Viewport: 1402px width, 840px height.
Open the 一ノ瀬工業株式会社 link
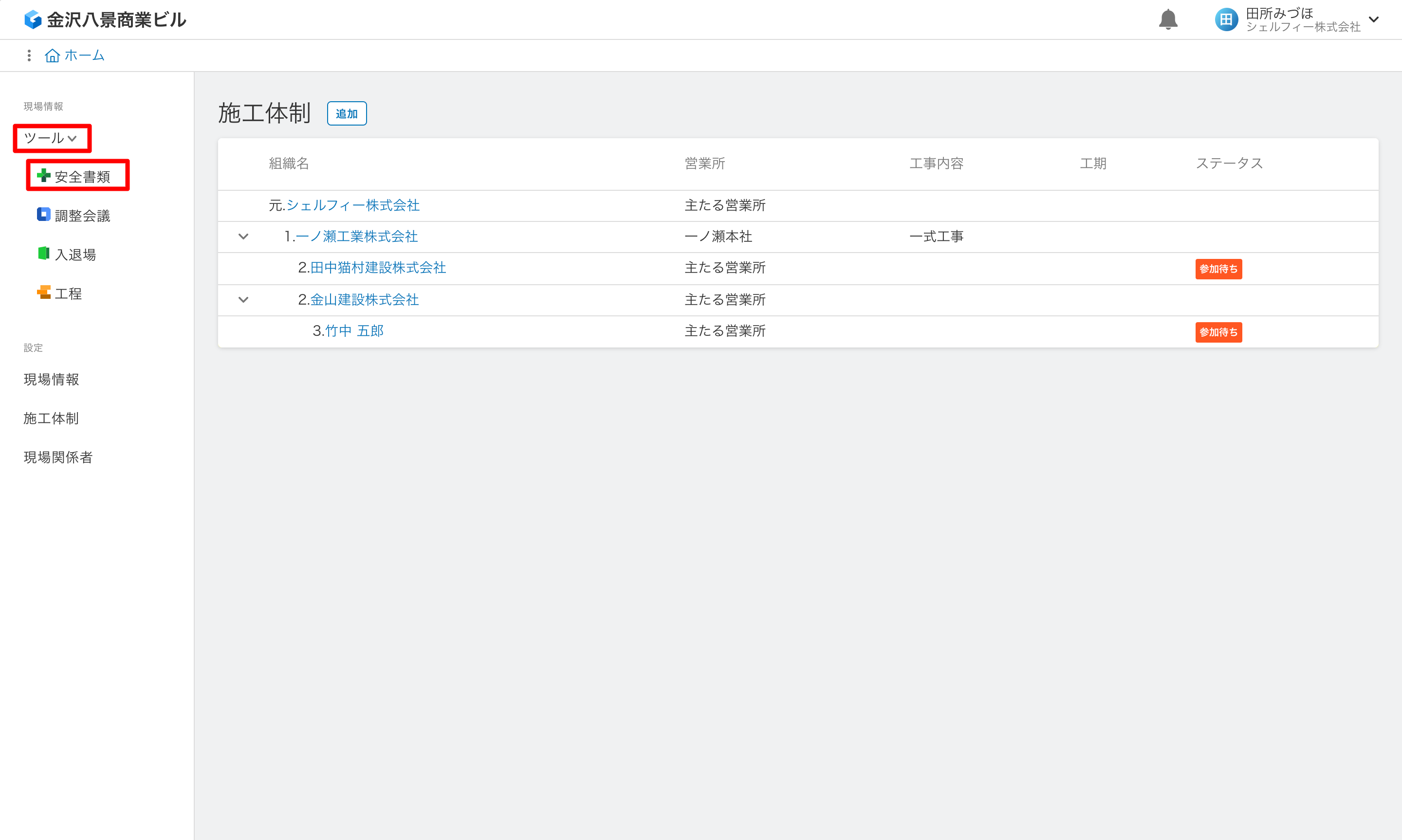pyautogui.click(x=356, y=237)
